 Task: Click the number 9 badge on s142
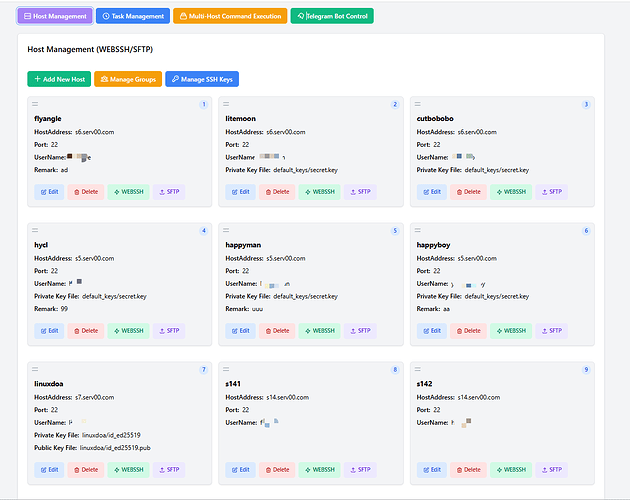586,370
